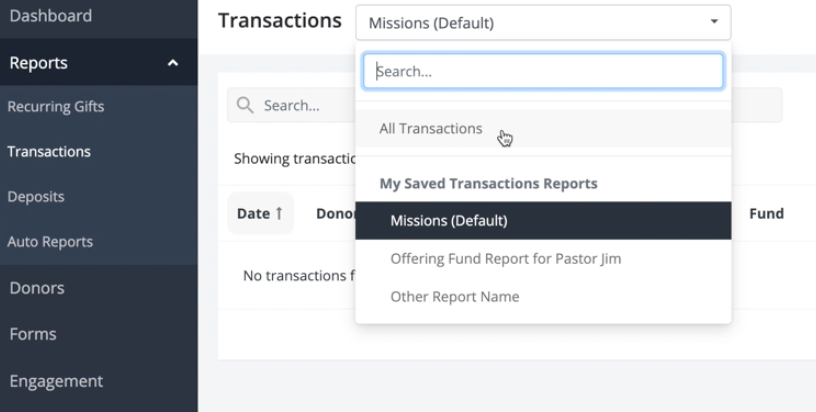Select All Transactions option
This screenshot has height=412, width=816.
click(x=431, y=129)
